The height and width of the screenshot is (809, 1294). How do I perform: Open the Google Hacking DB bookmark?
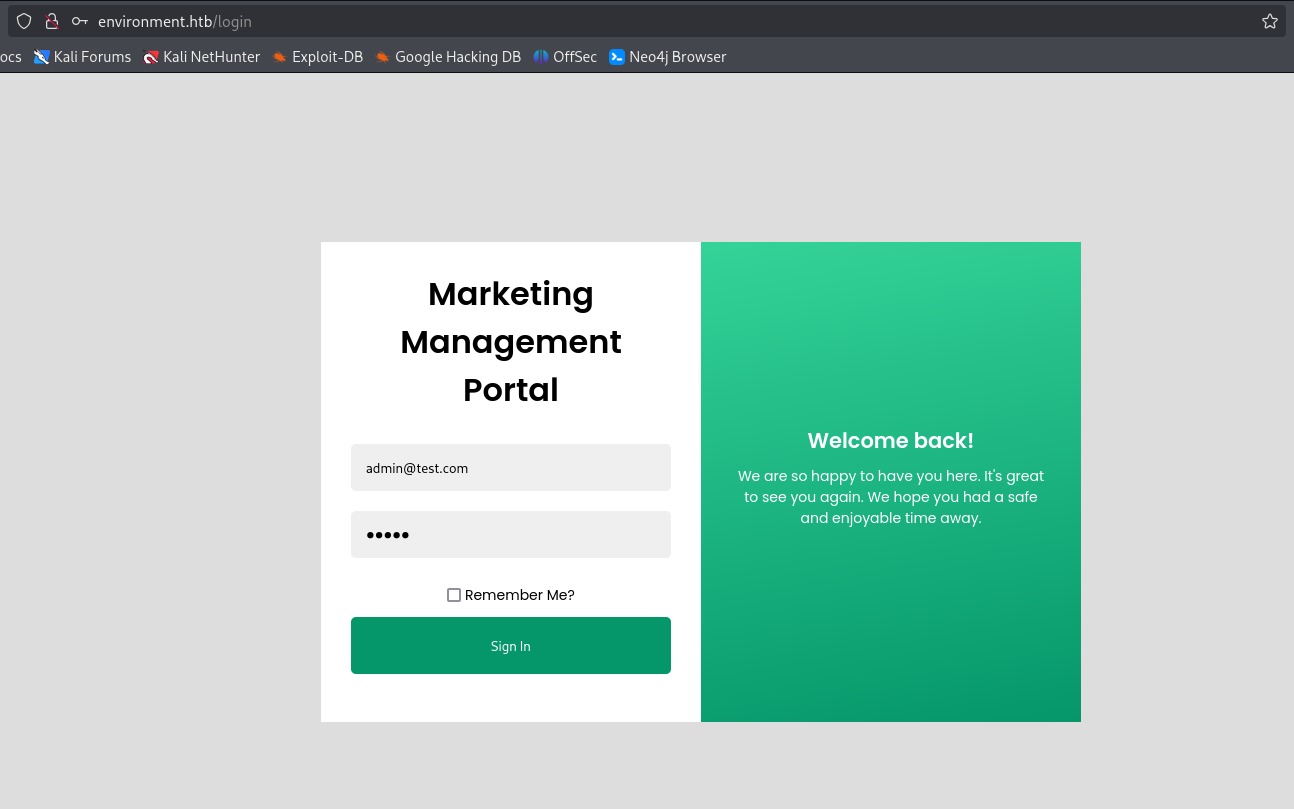pos(448,57)
